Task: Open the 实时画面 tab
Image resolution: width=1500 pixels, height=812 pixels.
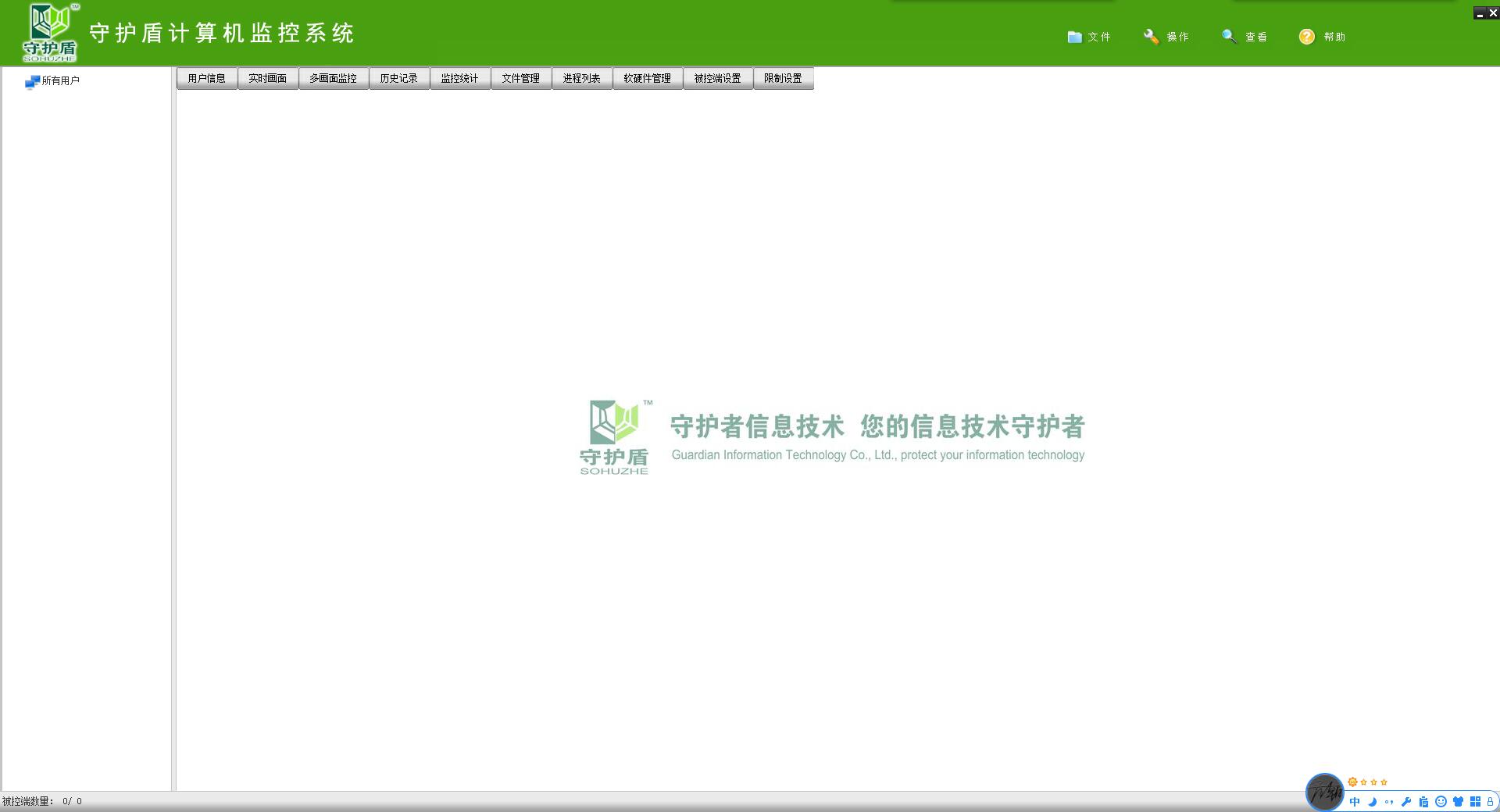Action: click(x=267, y=78)
